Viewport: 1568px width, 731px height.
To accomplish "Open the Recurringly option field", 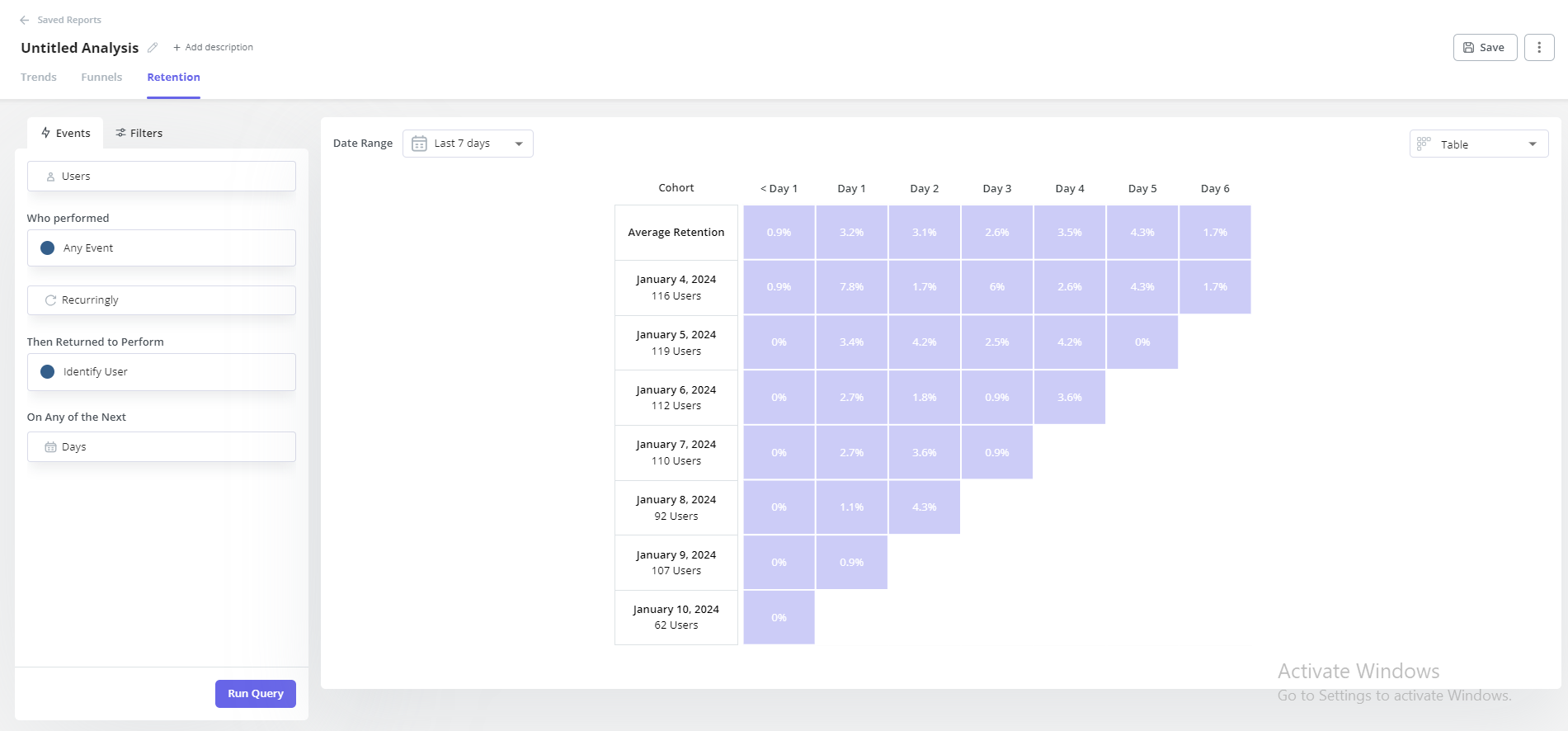I will pos(162,300).
